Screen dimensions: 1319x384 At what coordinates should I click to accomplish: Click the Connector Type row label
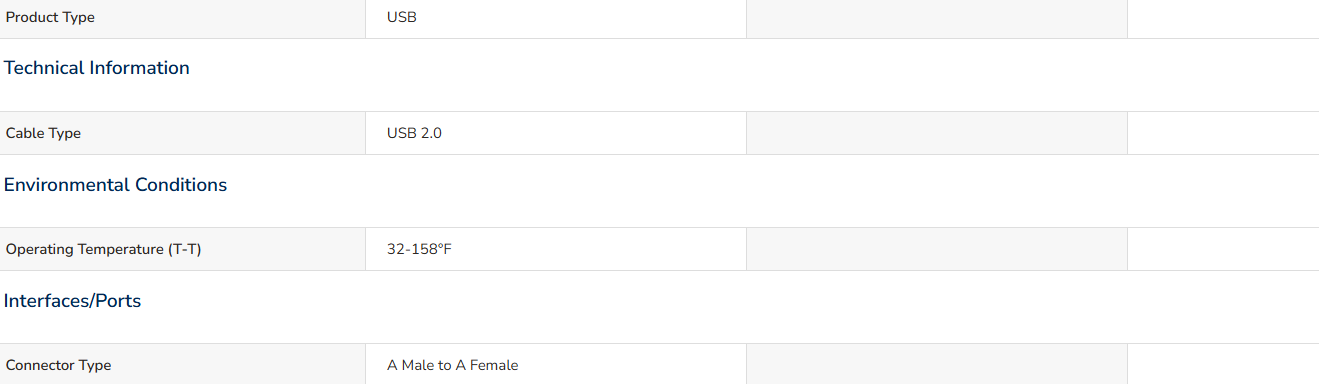coord(58,365)
